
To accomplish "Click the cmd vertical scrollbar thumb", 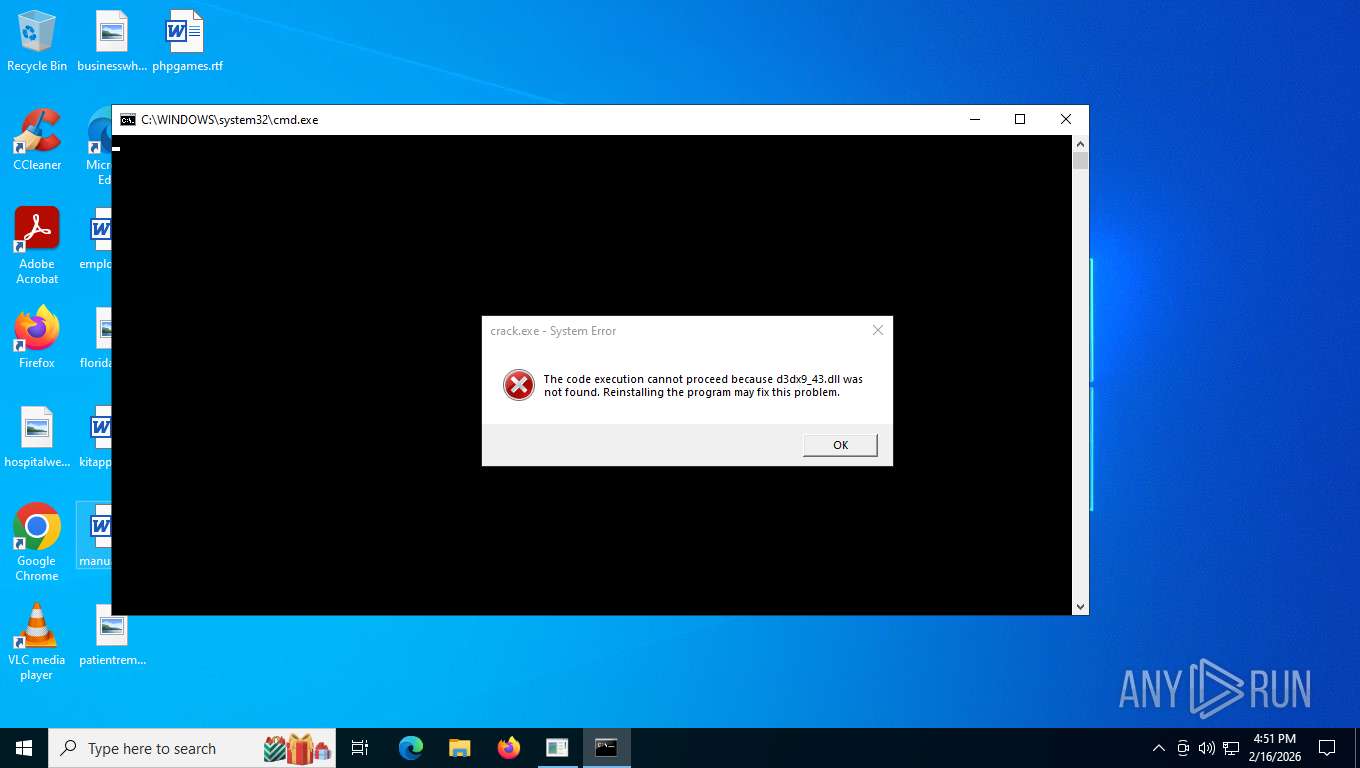I will point(1080,161).
